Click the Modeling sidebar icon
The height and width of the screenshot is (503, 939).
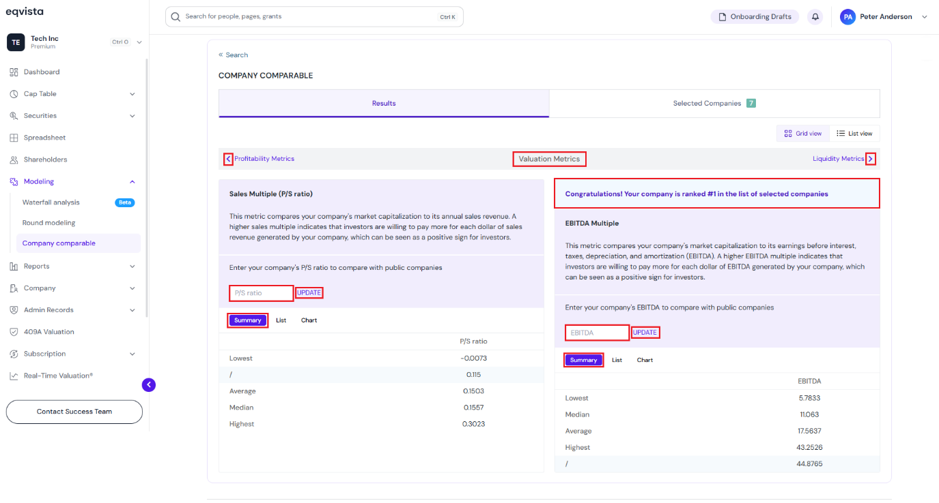[x=14, y=181]
